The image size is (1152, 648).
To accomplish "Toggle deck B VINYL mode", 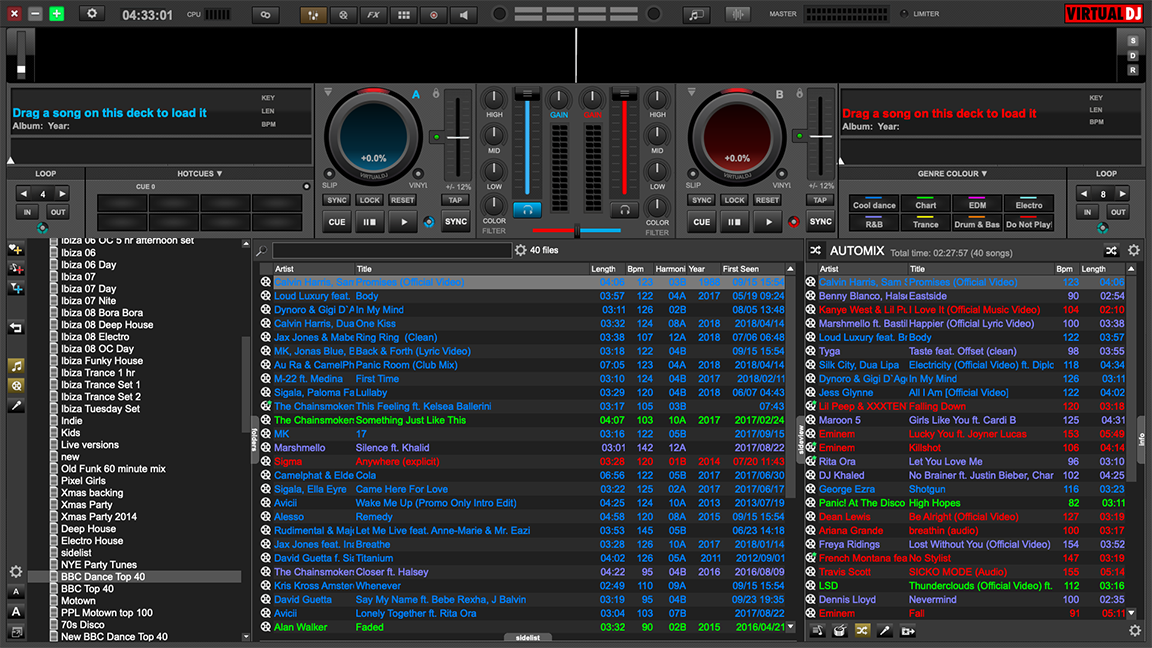I will point(782,175).
